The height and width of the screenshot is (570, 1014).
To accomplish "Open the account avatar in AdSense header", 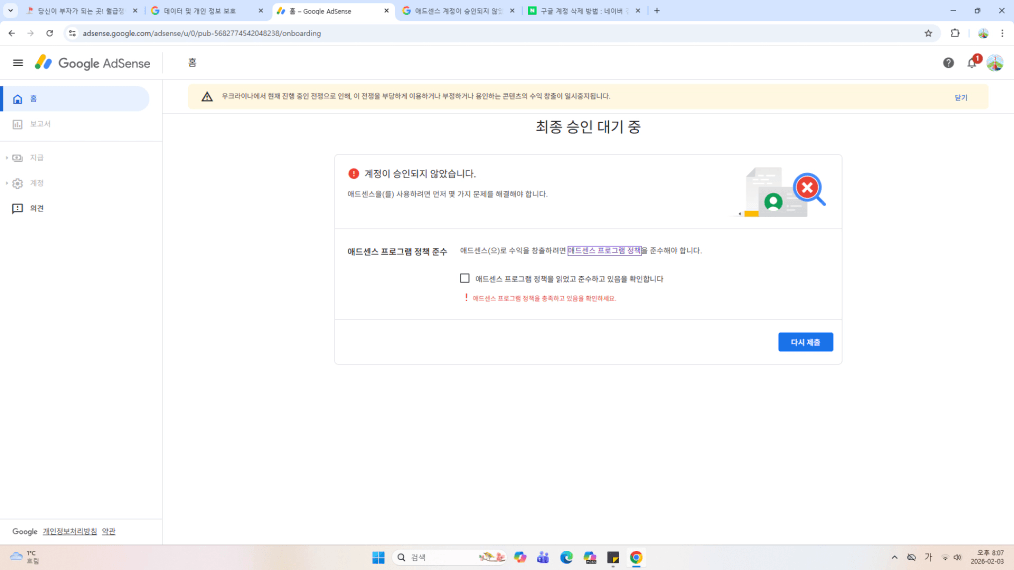I will [995, 63].
